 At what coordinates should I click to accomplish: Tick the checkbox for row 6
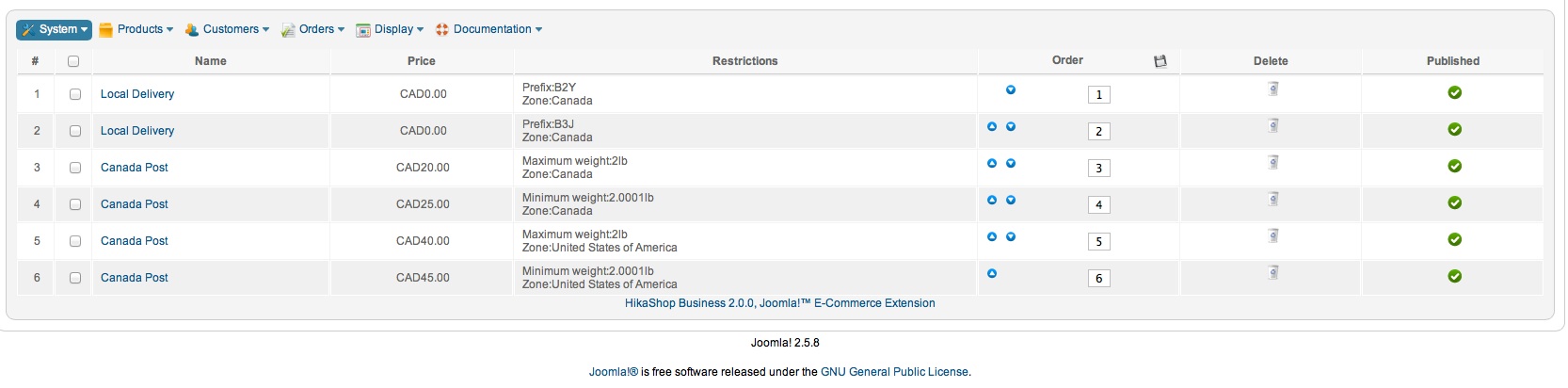click(x=75, y=278)
